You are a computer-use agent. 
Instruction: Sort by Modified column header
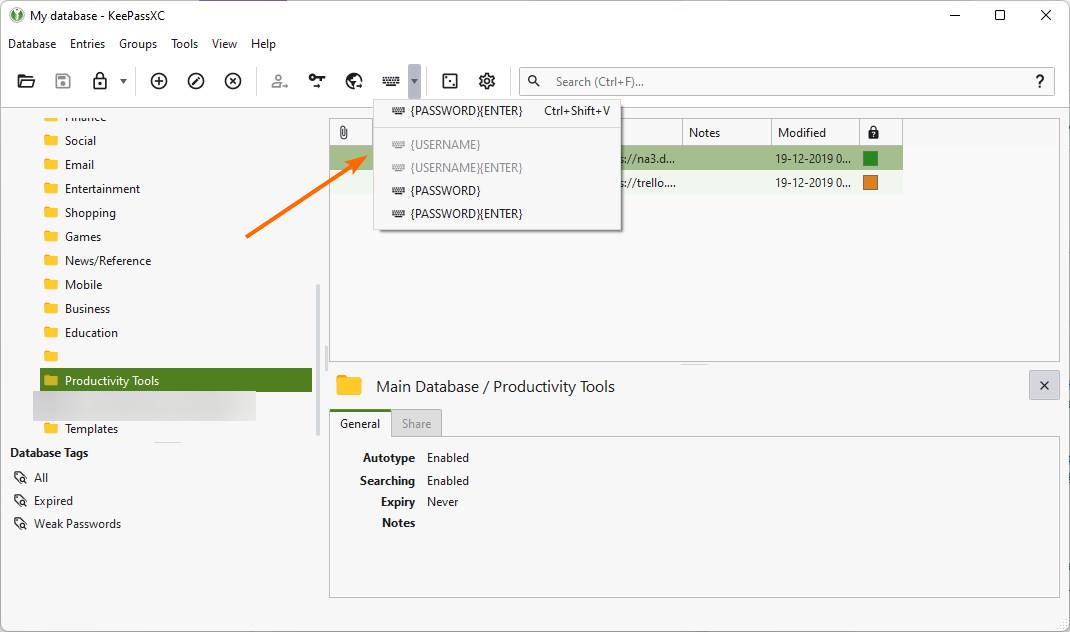click(815, 132)
